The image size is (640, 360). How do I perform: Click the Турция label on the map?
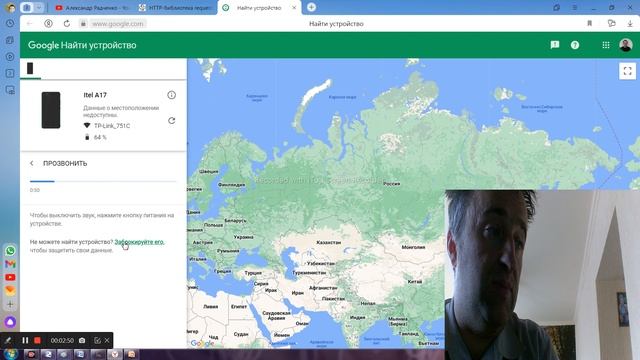pos(253,273)
